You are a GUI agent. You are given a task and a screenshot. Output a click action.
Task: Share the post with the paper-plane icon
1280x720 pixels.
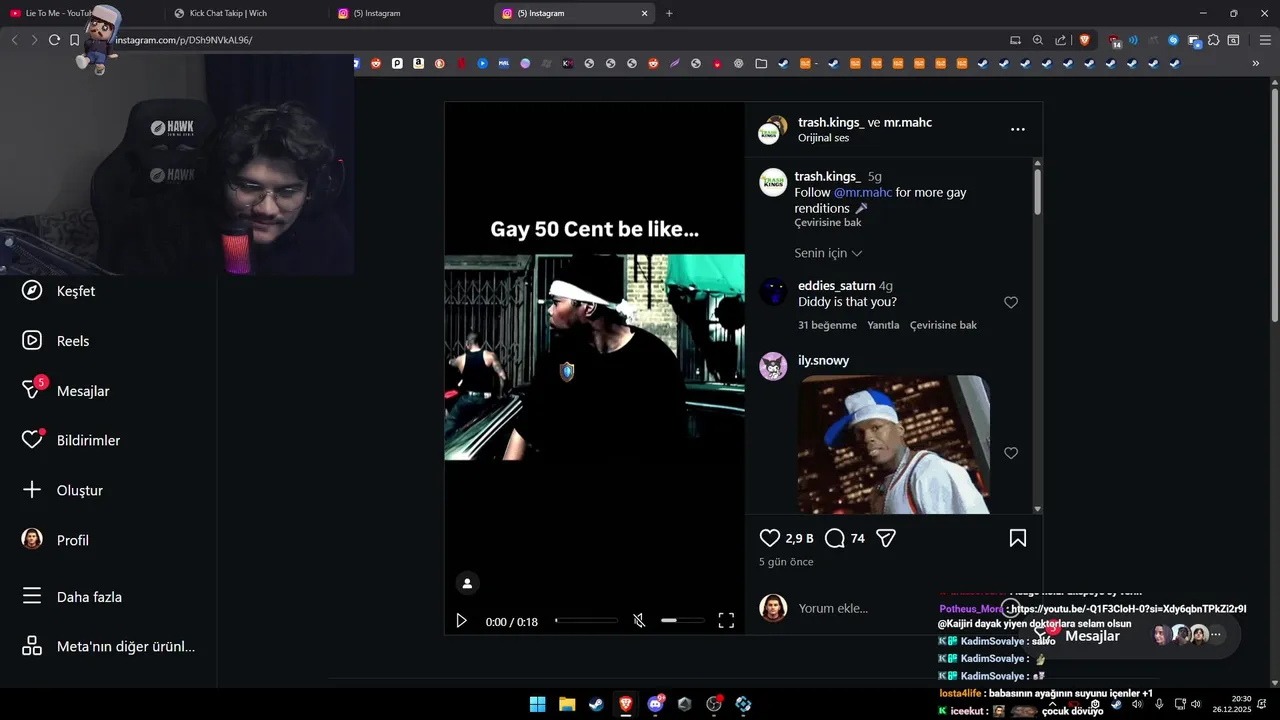tap(885, 538)
